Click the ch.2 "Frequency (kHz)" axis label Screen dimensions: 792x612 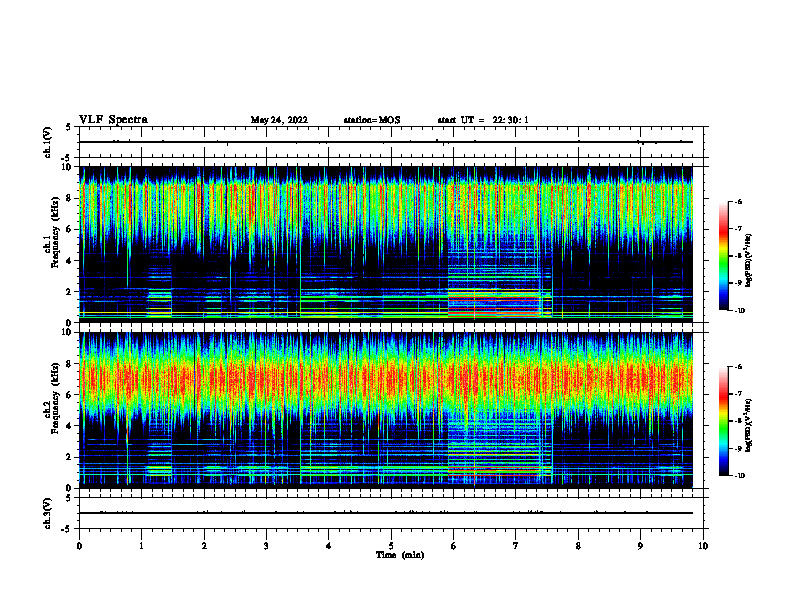55,398
